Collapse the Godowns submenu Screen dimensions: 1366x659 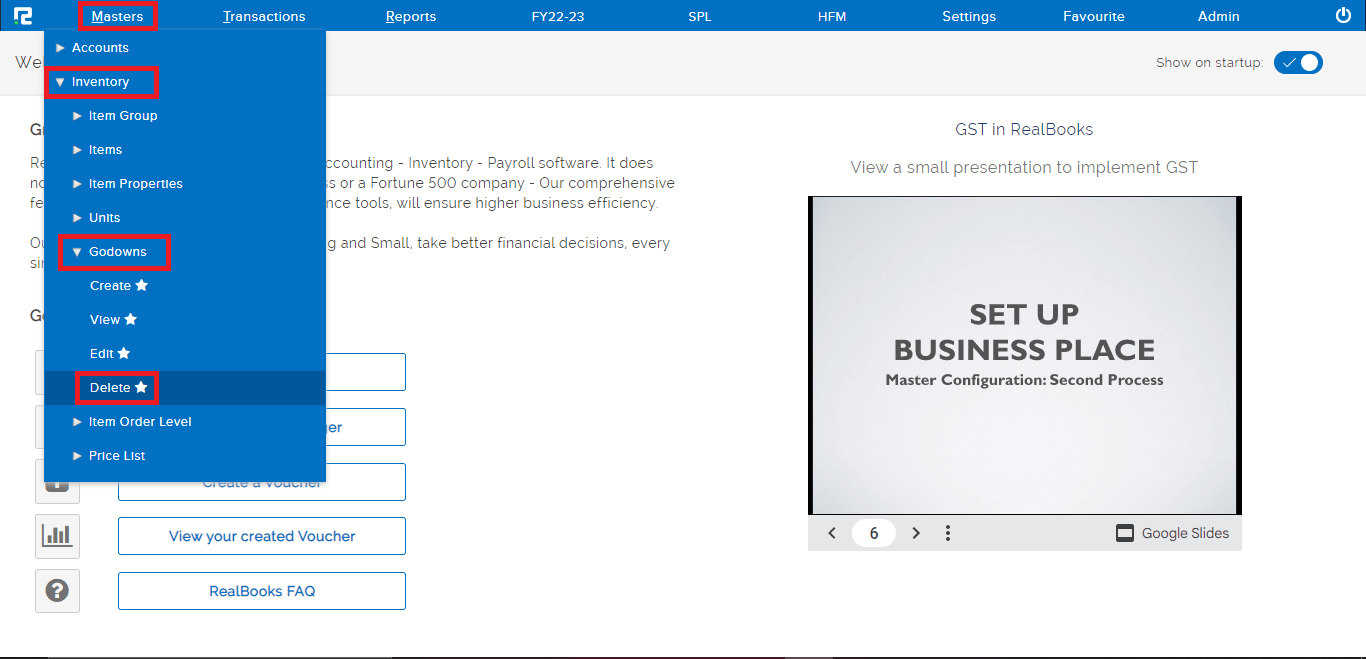point(116,252)
